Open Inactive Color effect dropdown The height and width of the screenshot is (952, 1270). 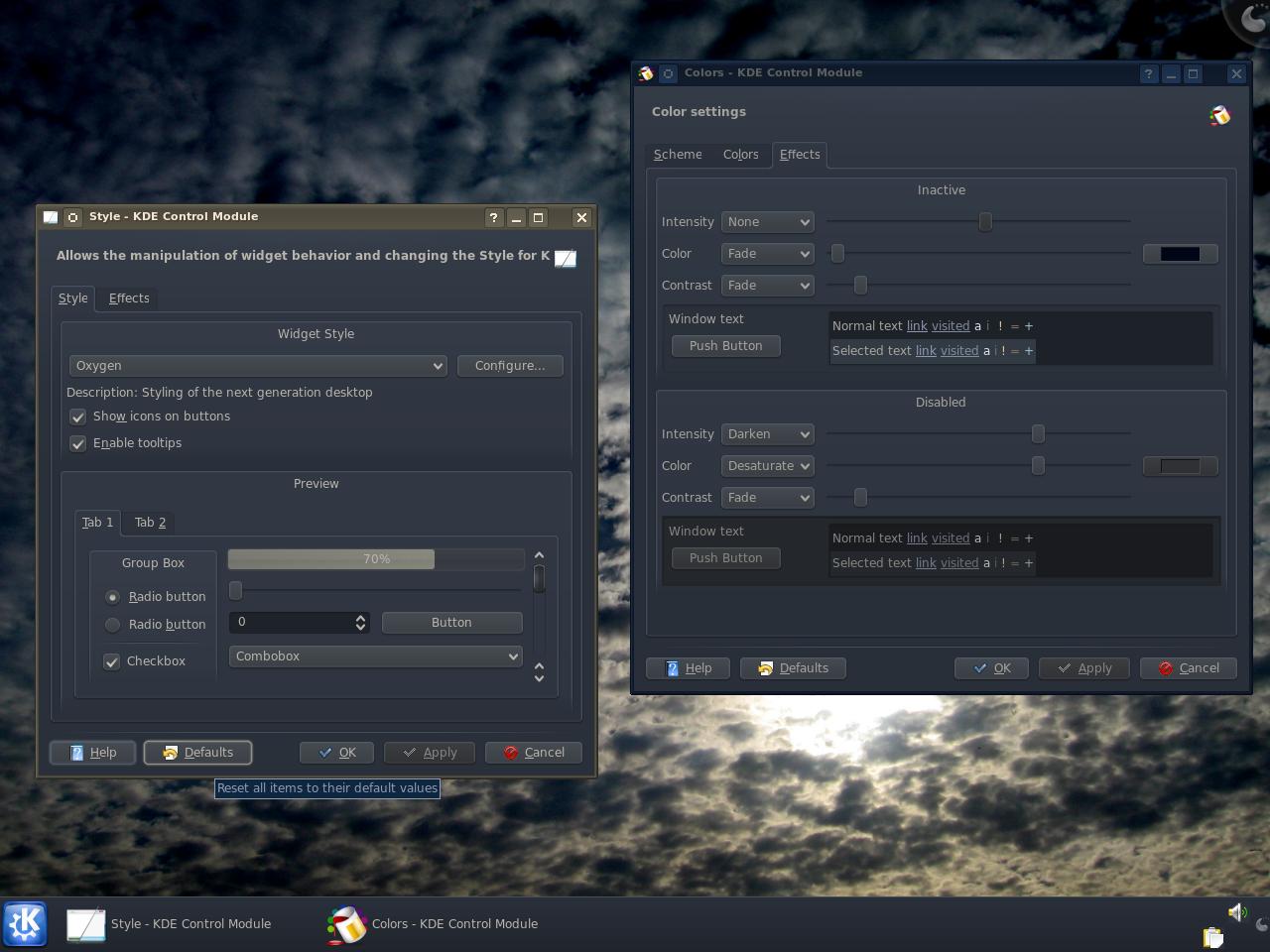768,254
